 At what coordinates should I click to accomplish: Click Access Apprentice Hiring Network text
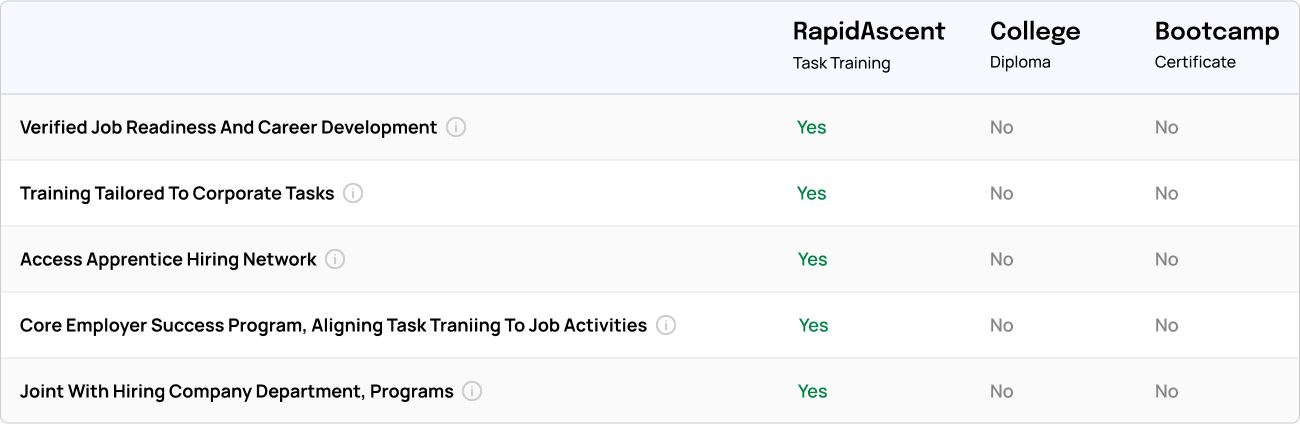pyautogui.click(x=168, y=259)
